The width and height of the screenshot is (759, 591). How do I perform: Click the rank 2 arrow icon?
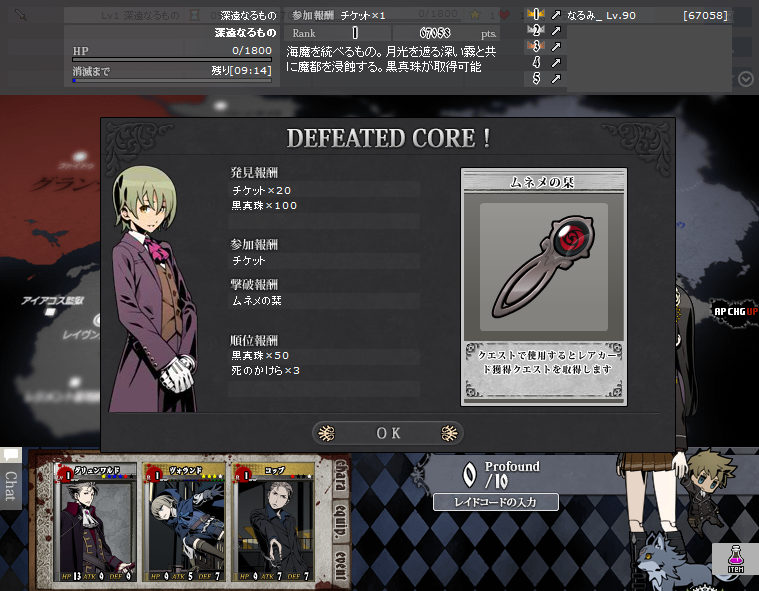556,31
